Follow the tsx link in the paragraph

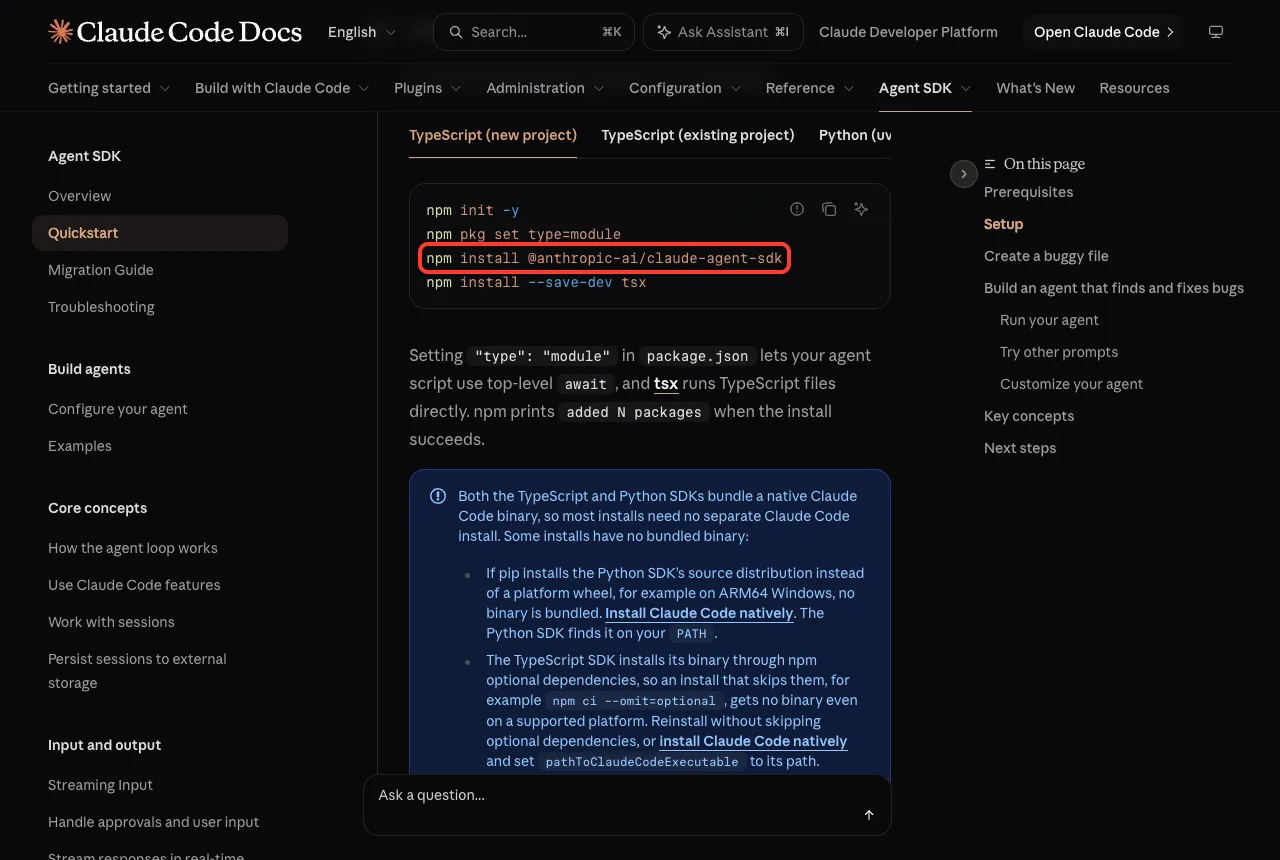[x=666, y=383]
